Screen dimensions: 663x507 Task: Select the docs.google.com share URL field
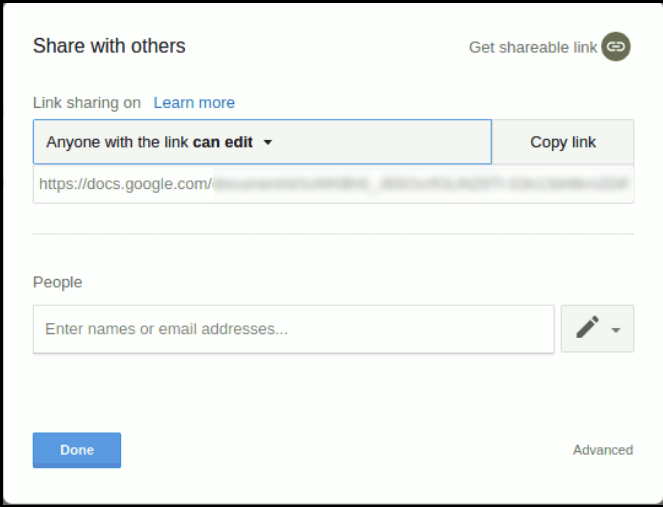pos(333,184)
